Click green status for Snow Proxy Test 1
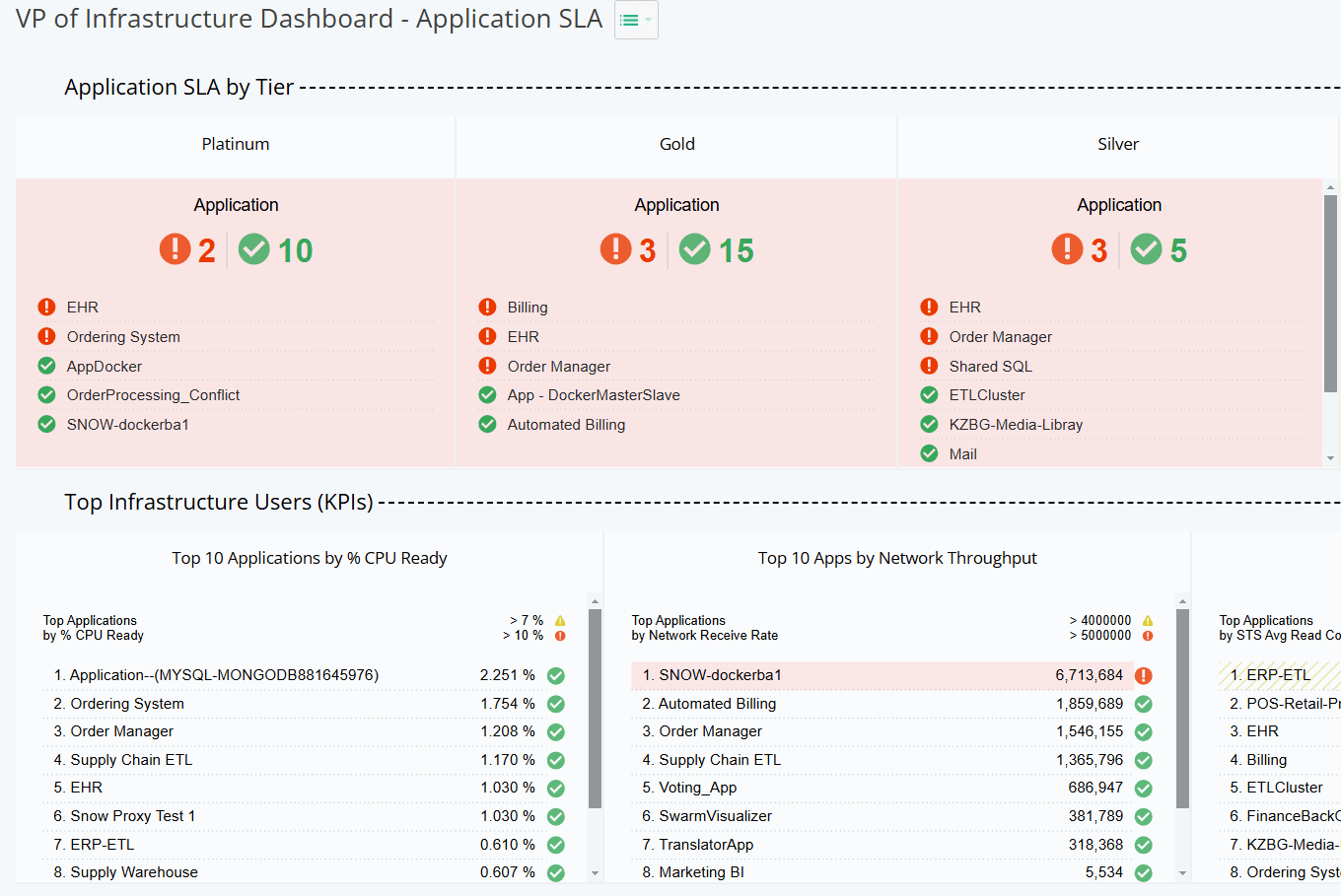Viewport: 1341px width, 896px height. tap(556, 816)
